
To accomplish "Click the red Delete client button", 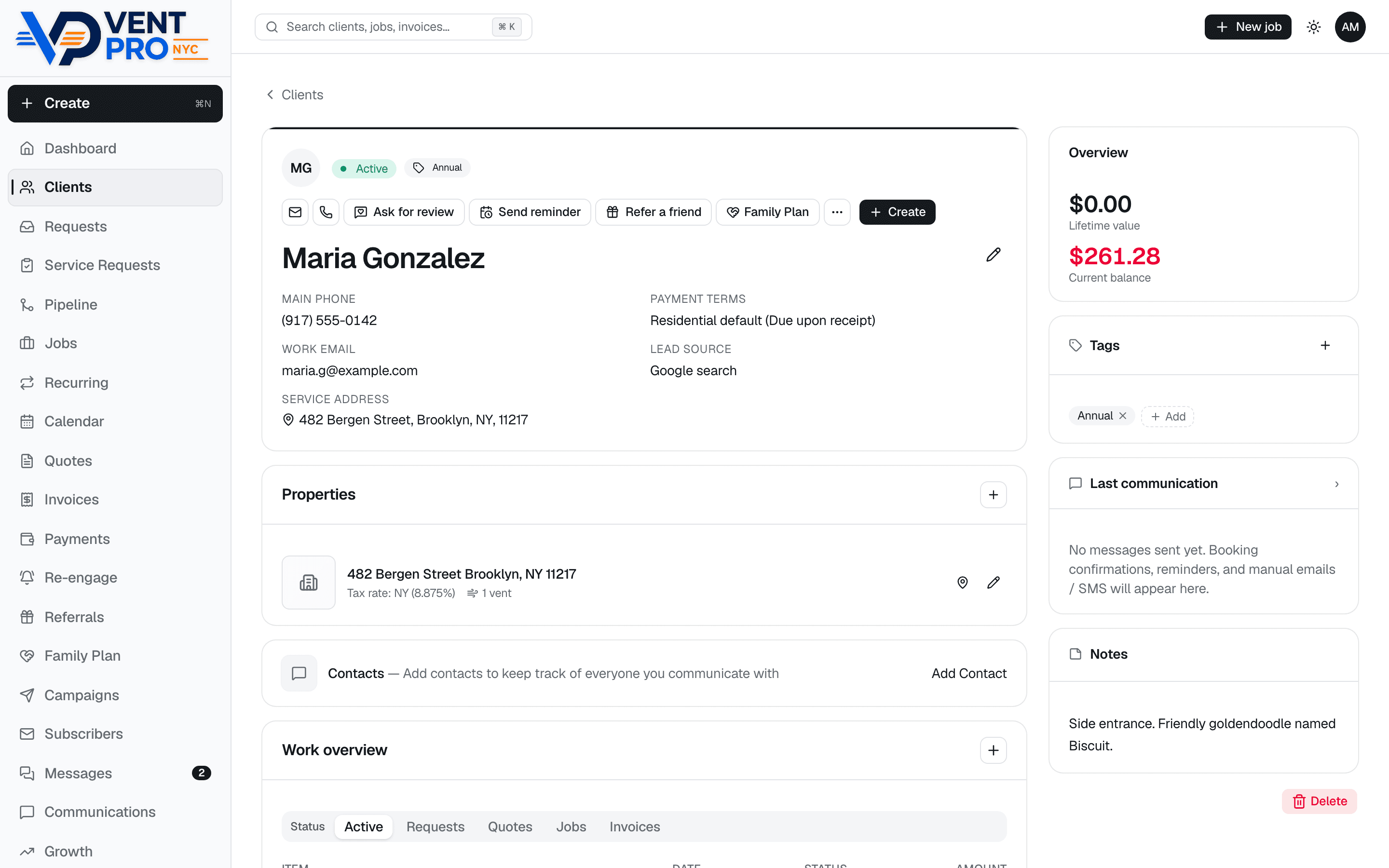I will (1319, 801).
